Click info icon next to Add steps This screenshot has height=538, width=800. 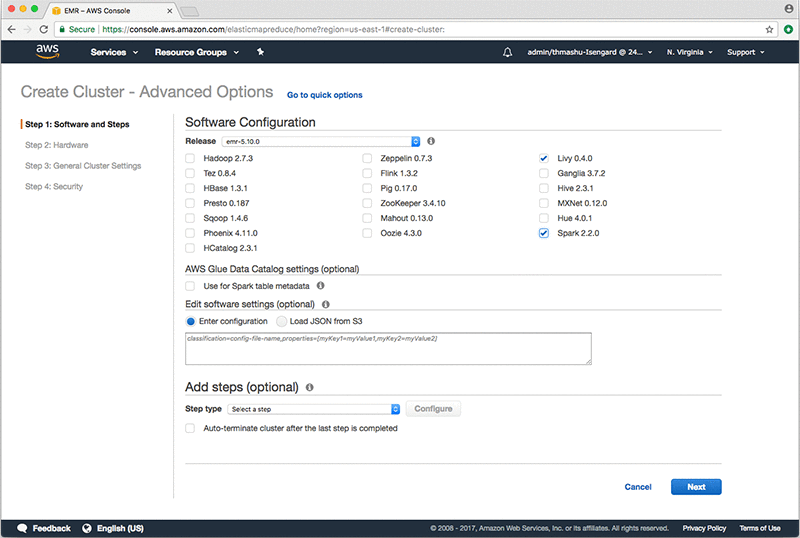click(309, 387)
